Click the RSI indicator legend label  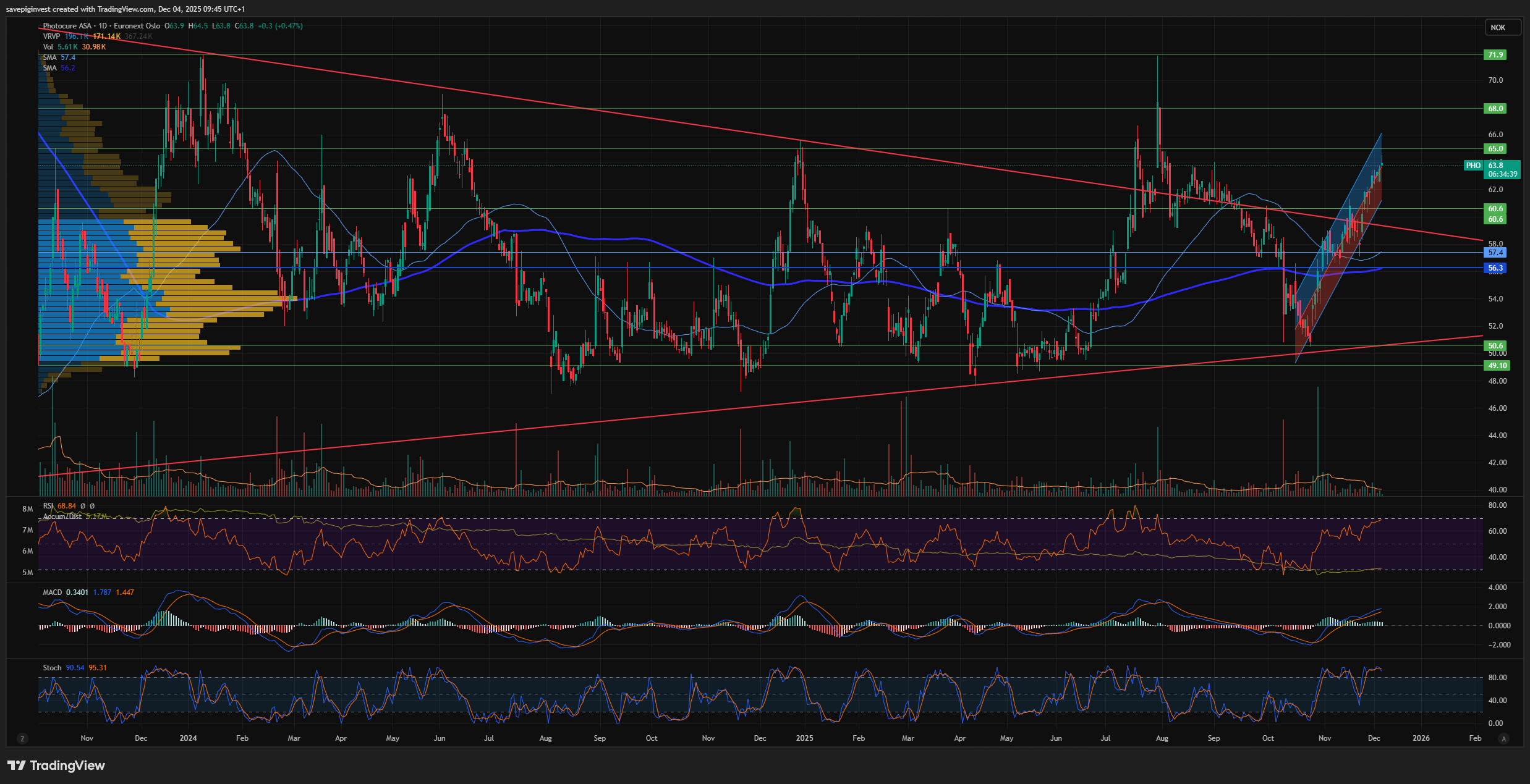click(x=48, y=506)
